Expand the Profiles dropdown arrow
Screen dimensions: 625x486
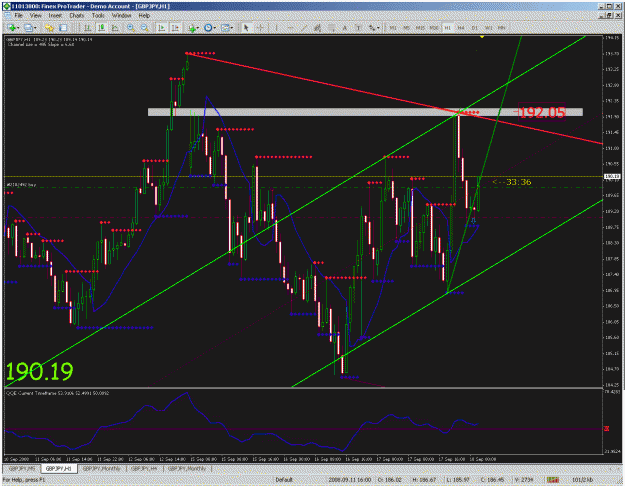(x=35, y=28)
